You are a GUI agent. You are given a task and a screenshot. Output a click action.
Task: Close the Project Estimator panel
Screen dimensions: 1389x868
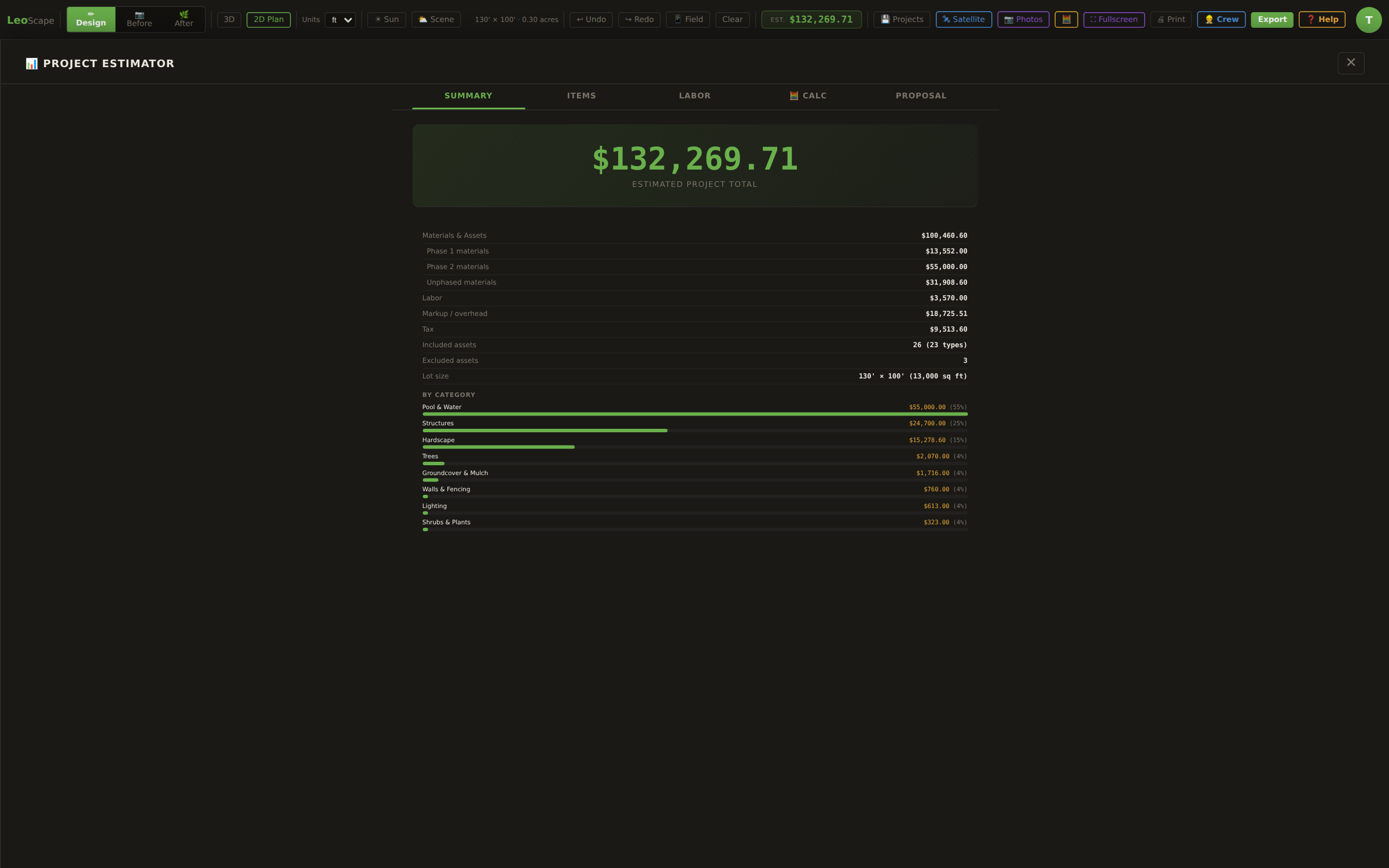tap(1351, 62)
